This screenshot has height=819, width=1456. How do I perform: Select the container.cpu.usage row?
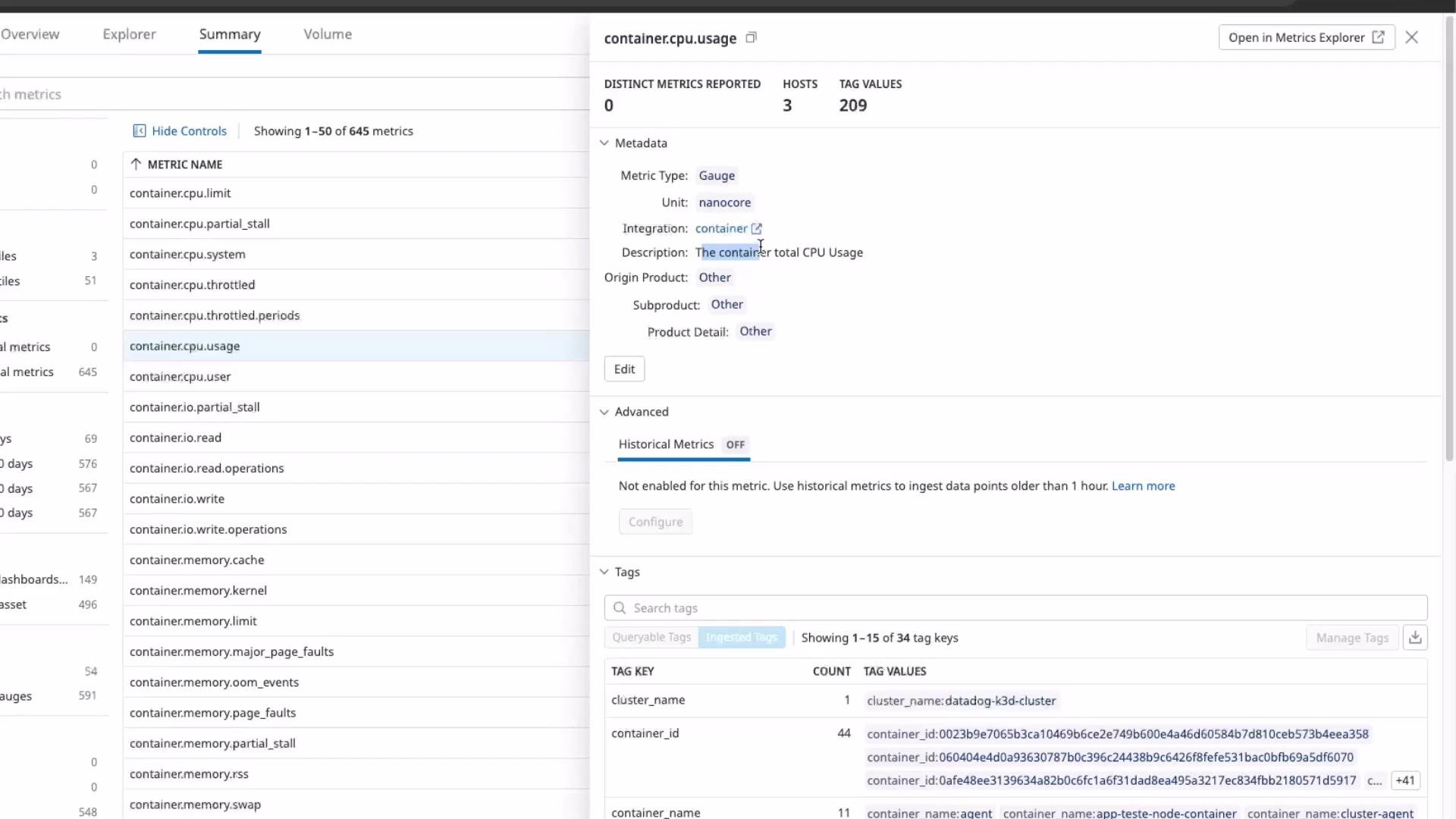tap(356, 346)
